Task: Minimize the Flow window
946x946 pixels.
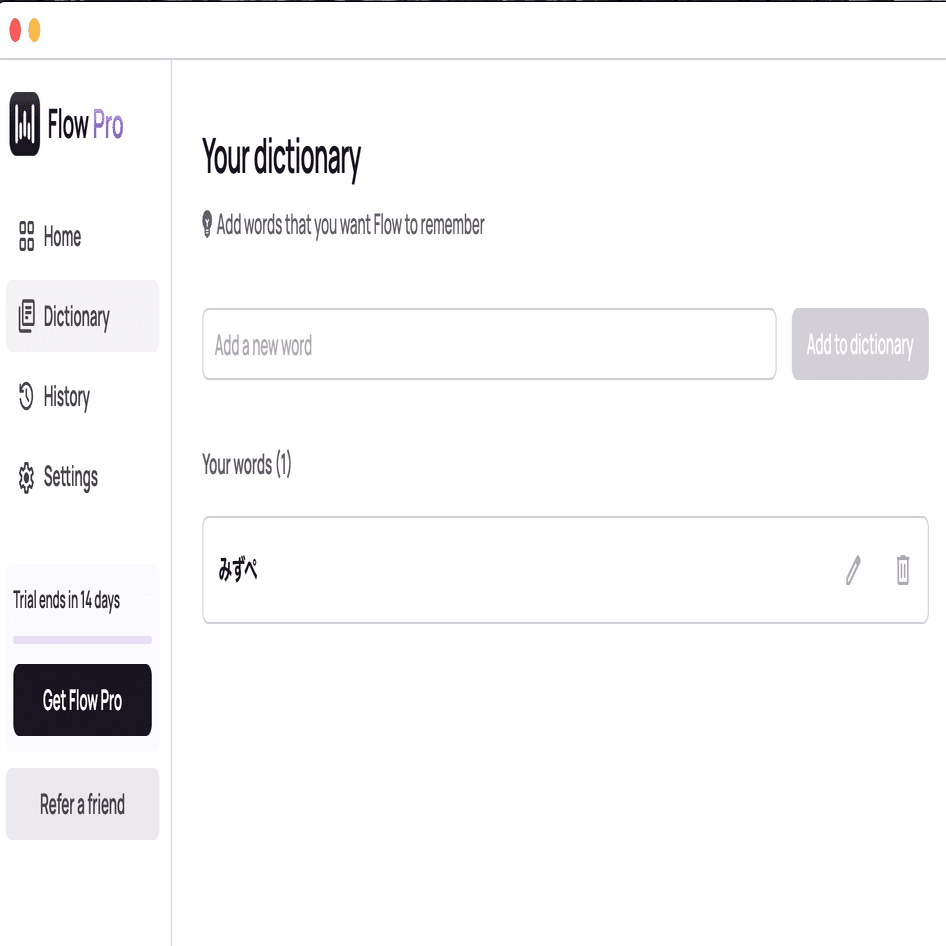Action: [x=36, y=31]
